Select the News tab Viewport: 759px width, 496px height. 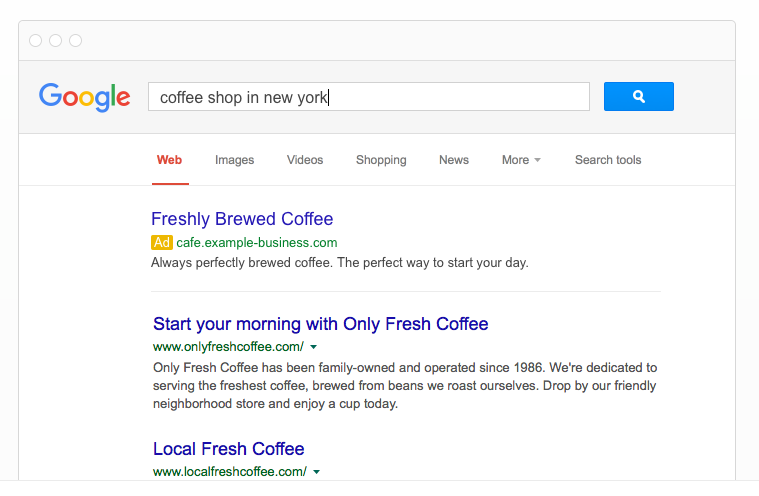(454, 160)
